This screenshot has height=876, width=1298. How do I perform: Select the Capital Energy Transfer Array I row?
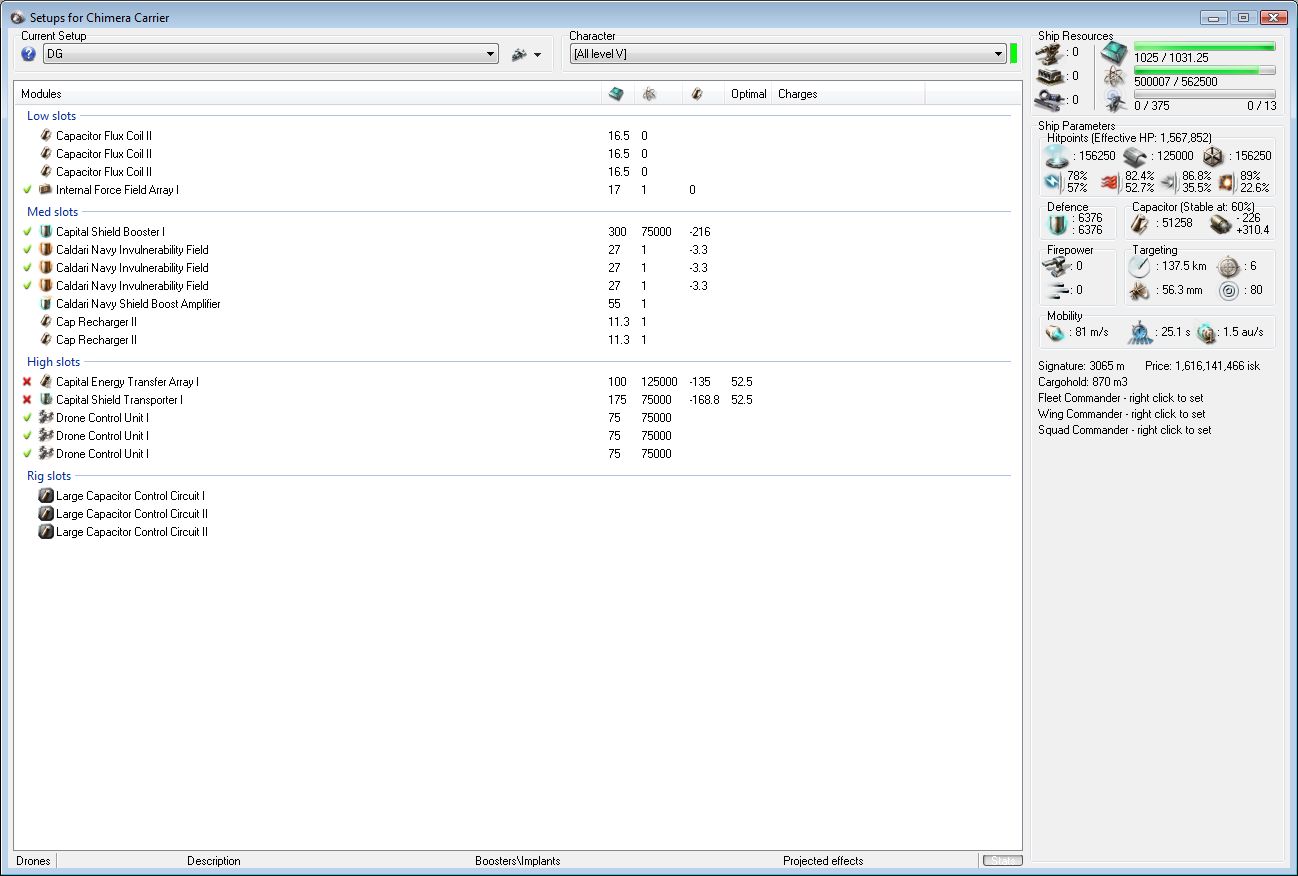click(518, 382)
